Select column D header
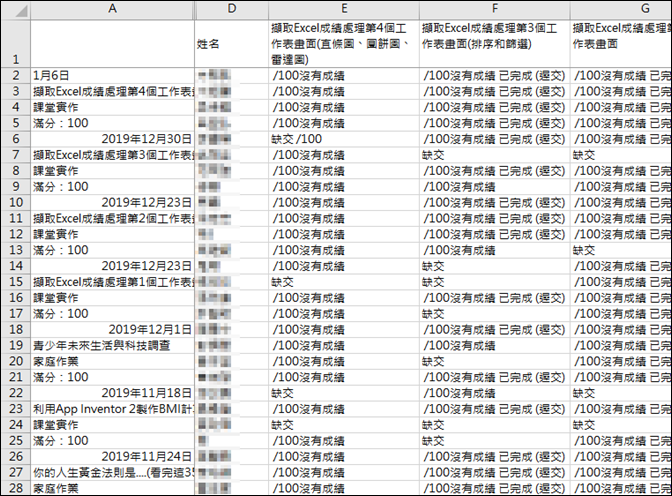Screen dimensions: 672x496 click(x=232, y=9)
